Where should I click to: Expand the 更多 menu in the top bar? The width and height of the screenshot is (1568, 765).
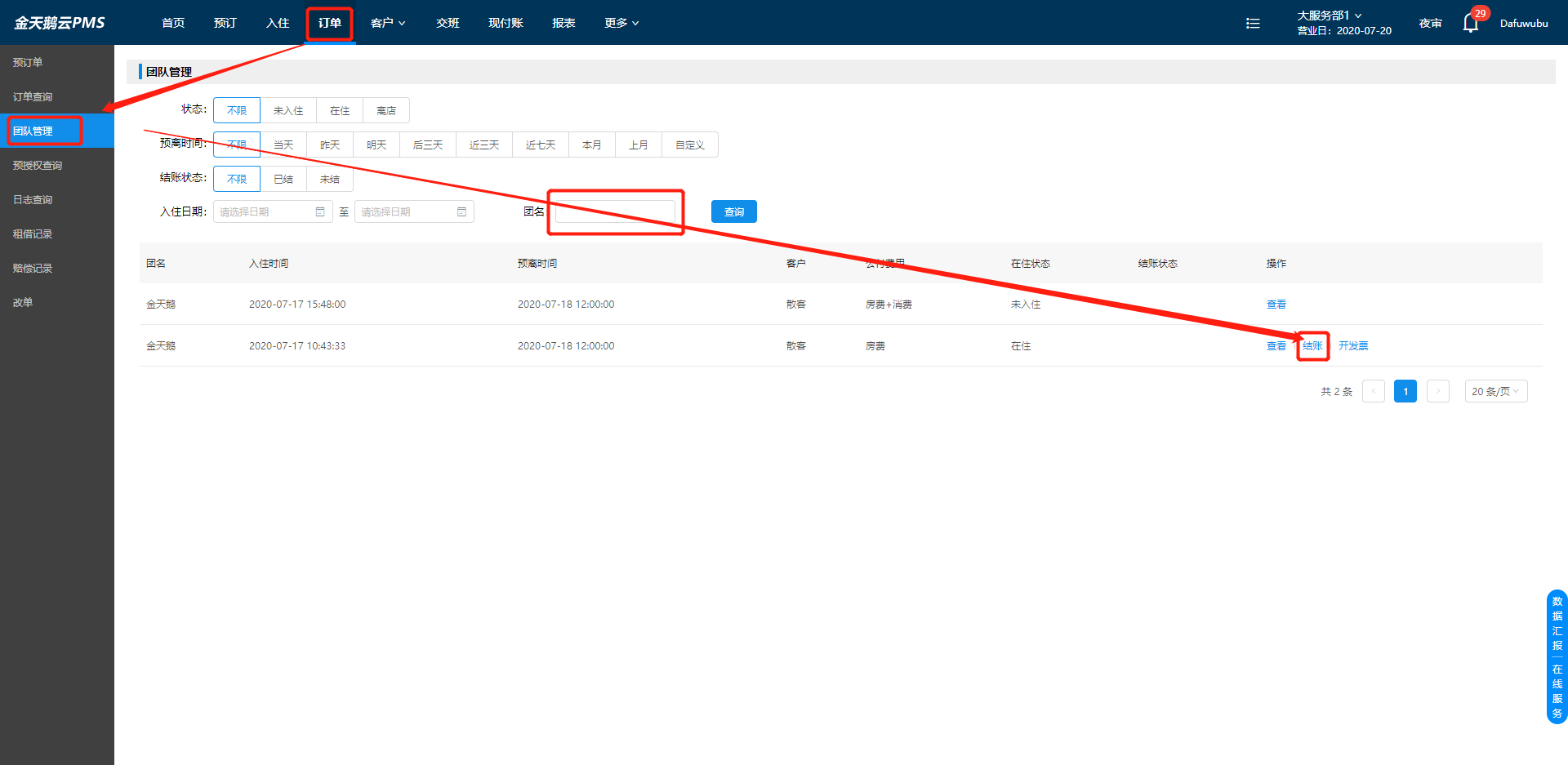(x=621, y=23)
